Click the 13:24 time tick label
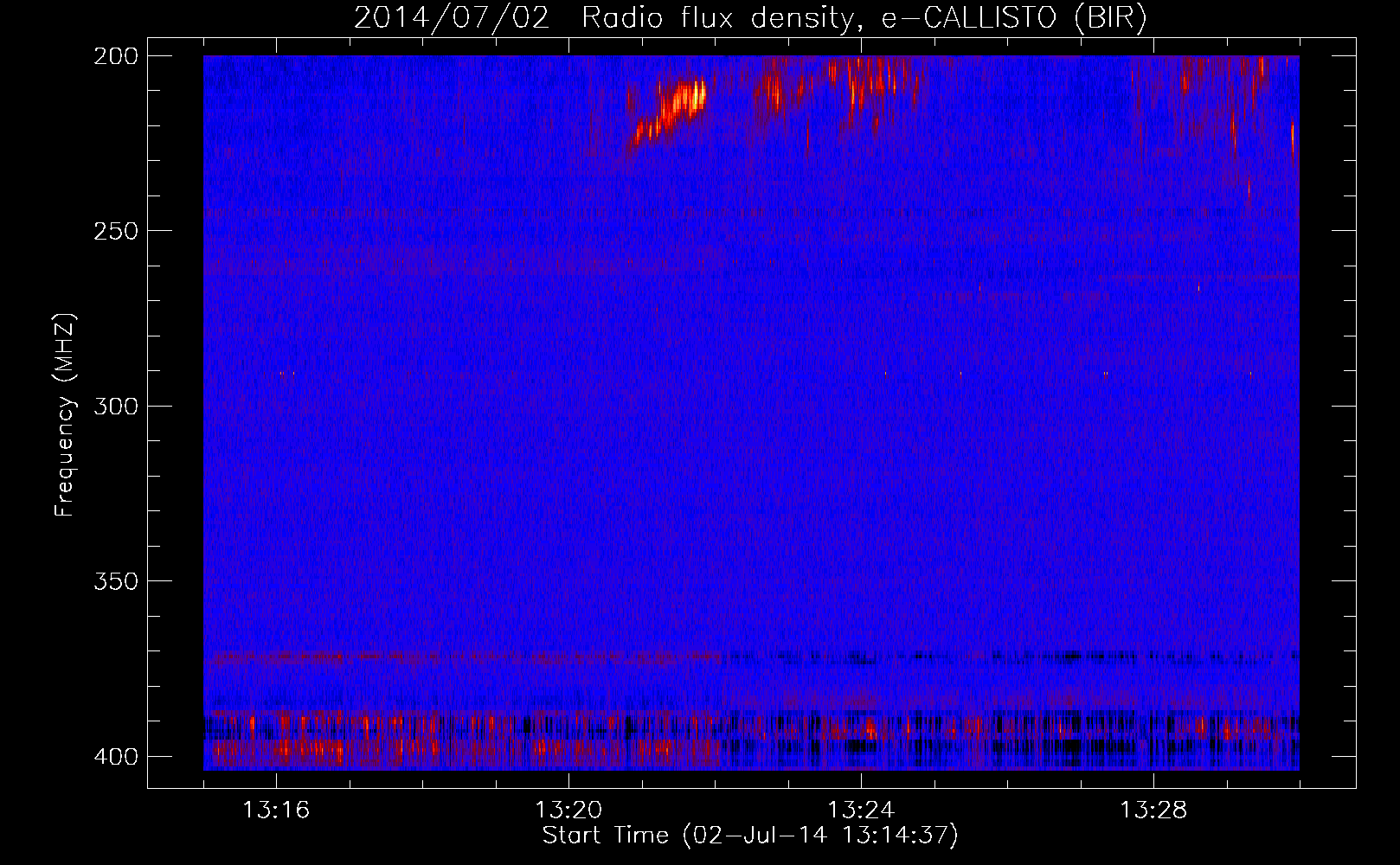1400x865 pixels. (861, 811)
